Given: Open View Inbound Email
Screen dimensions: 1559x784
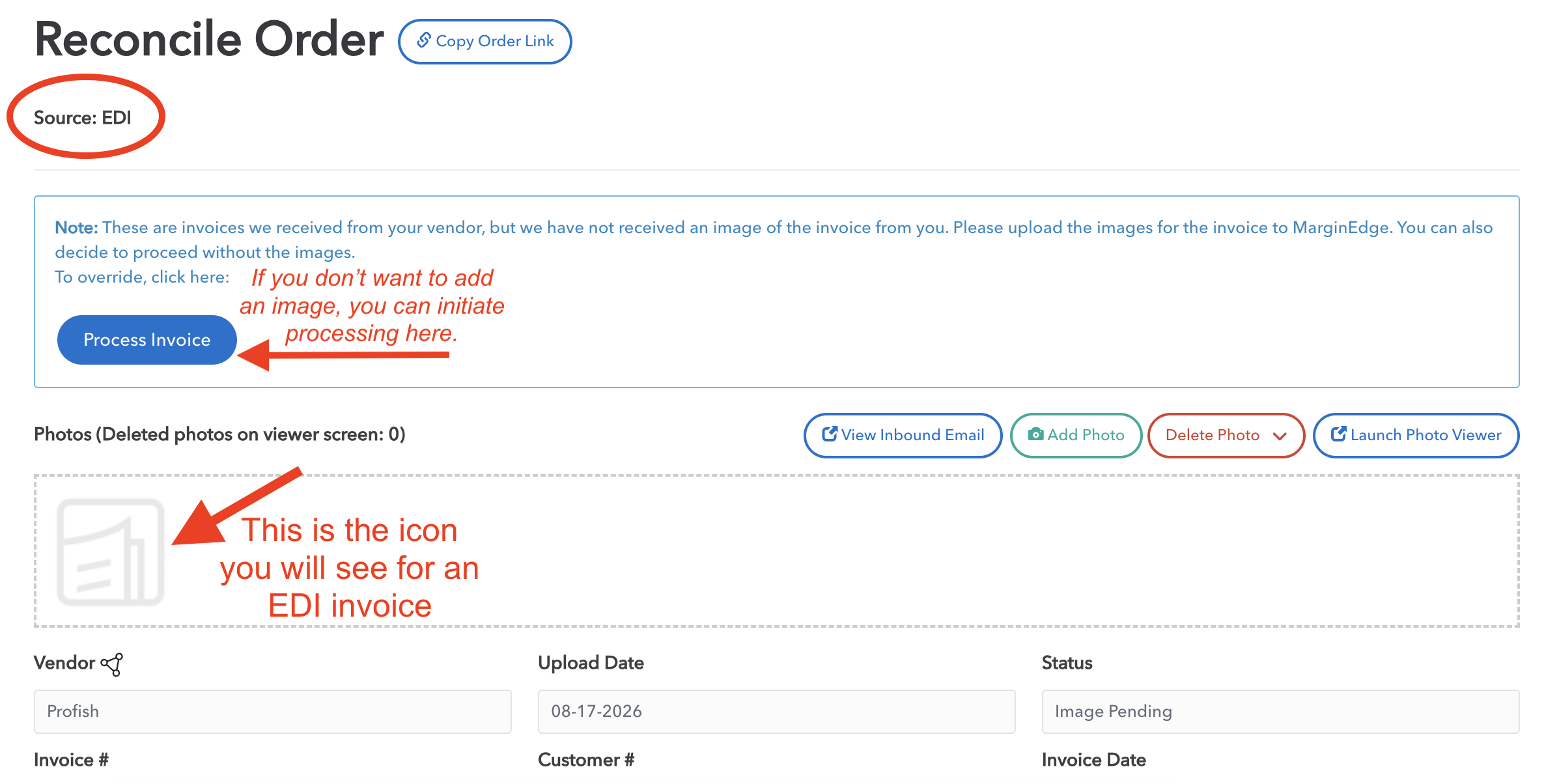Looking at the screenshot, I should (x=903, y=435).
